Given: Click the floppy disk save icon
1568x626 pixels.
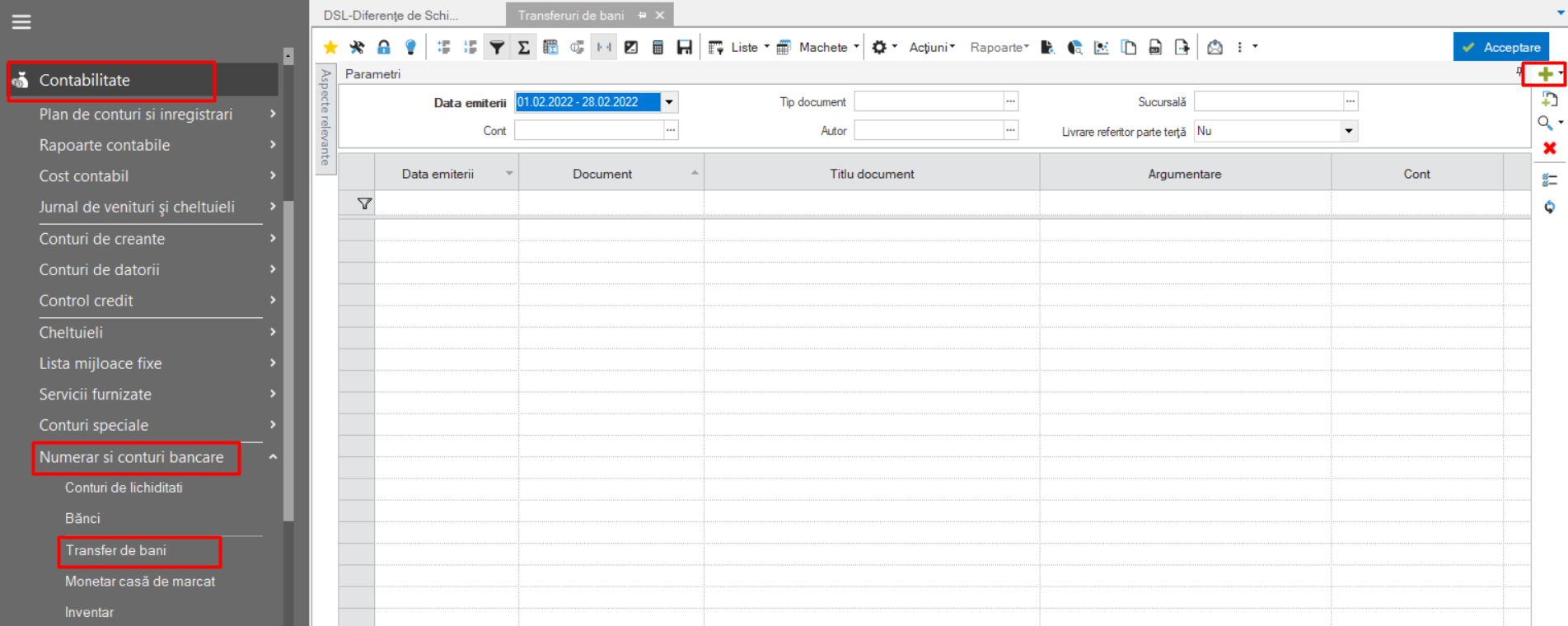Looking at the screenshot, I should coord(684,47).
